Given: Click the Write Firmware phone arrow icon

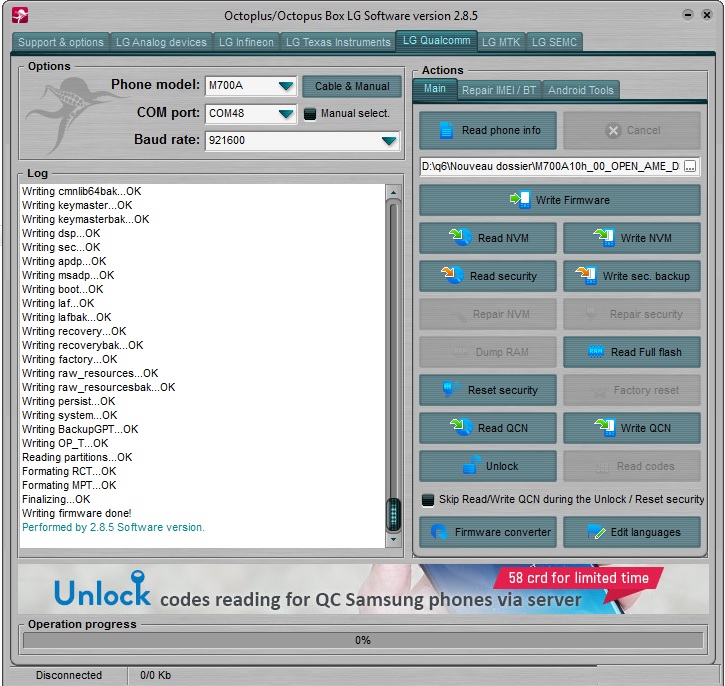Looking at the screenshot, I should [x=520, y=200].
